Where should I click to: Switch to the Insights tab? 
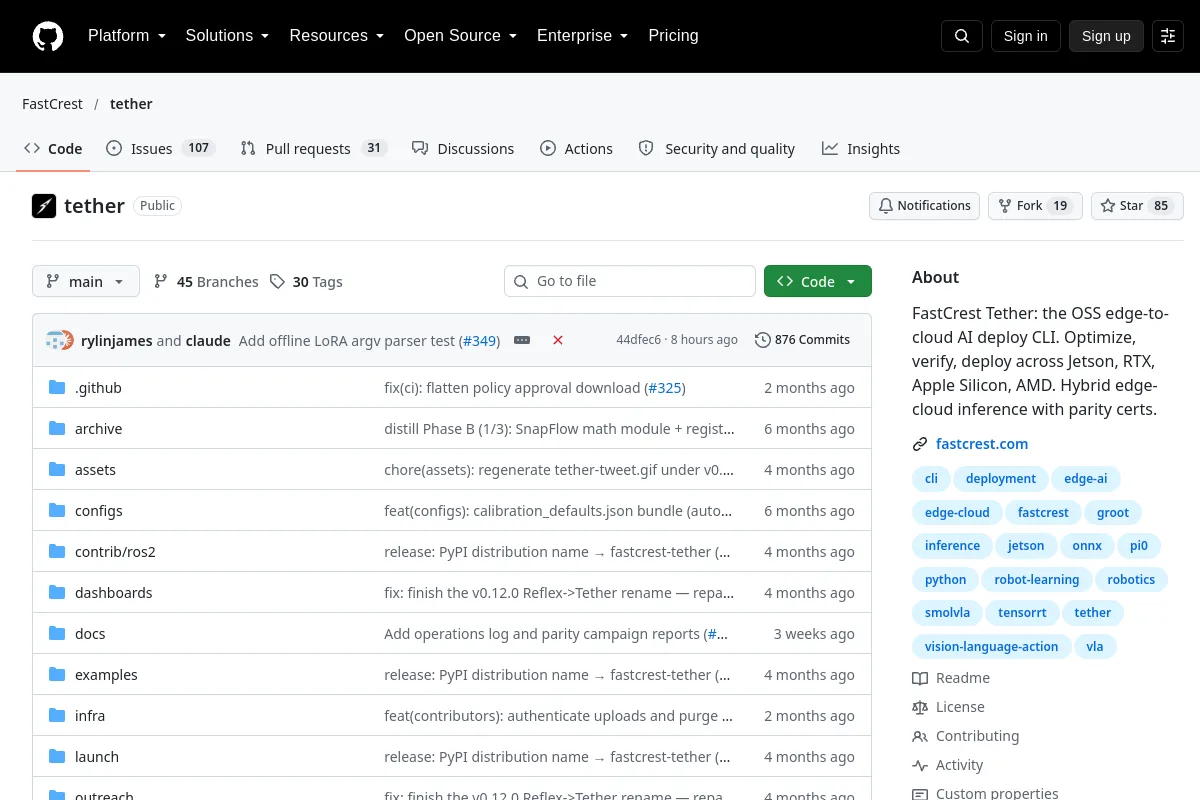pyautogui.click(x=861, y=149)
